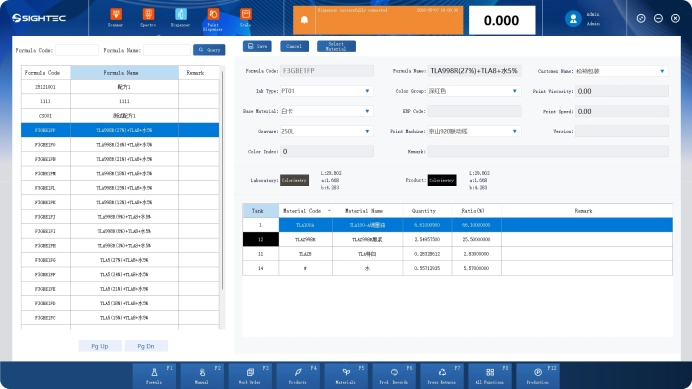692x389 pixels.
Task: Open Products module (F4)
Action: (x=298, y=375)
